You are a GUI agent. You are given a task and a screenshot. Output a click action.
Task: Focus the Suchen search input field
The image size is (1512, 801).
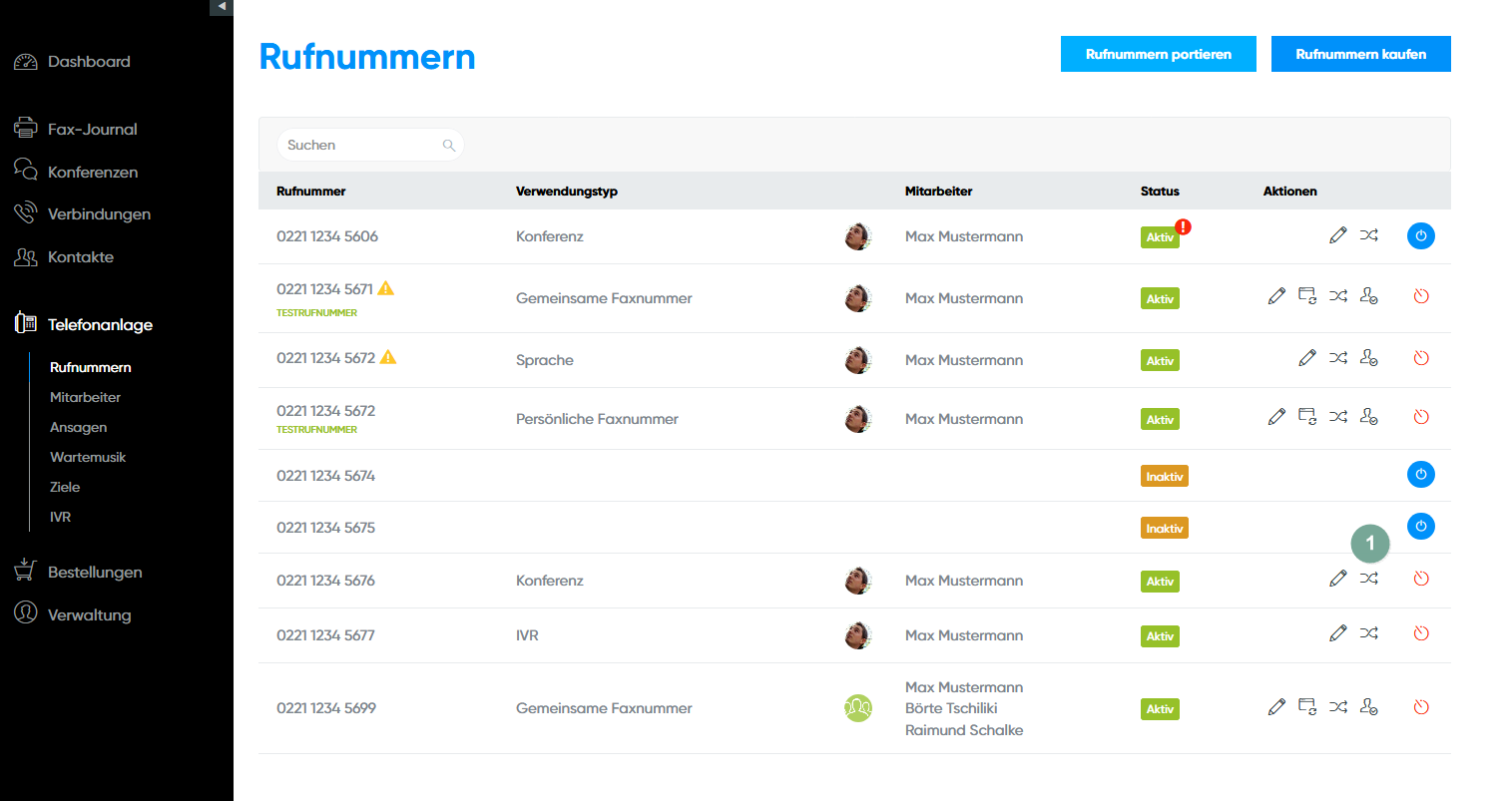[x=359, y=146]
